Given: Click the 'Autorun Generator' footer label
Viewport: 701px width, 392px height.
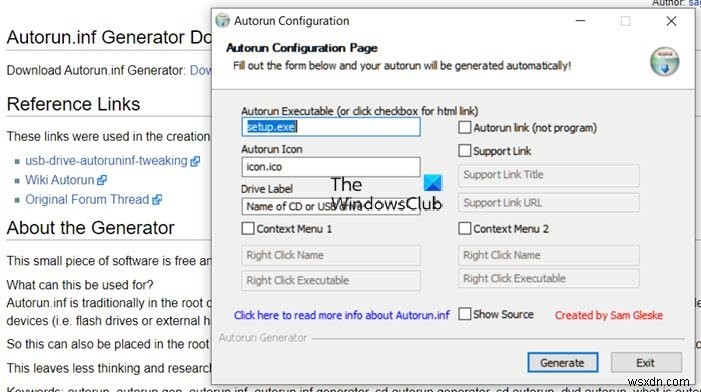Looking at the screenshot, I should pyautogui.click(x=263, y=338).
